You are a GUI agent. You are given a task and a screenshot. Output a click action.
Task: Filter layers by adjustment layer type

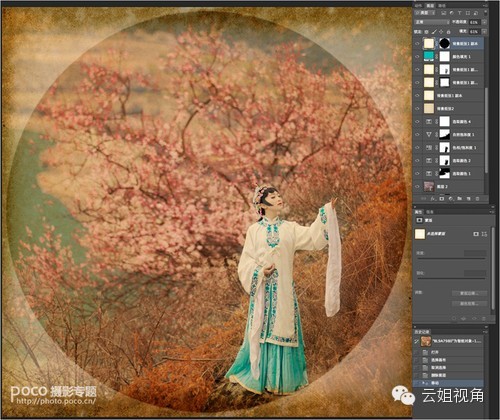pos(452,13)
